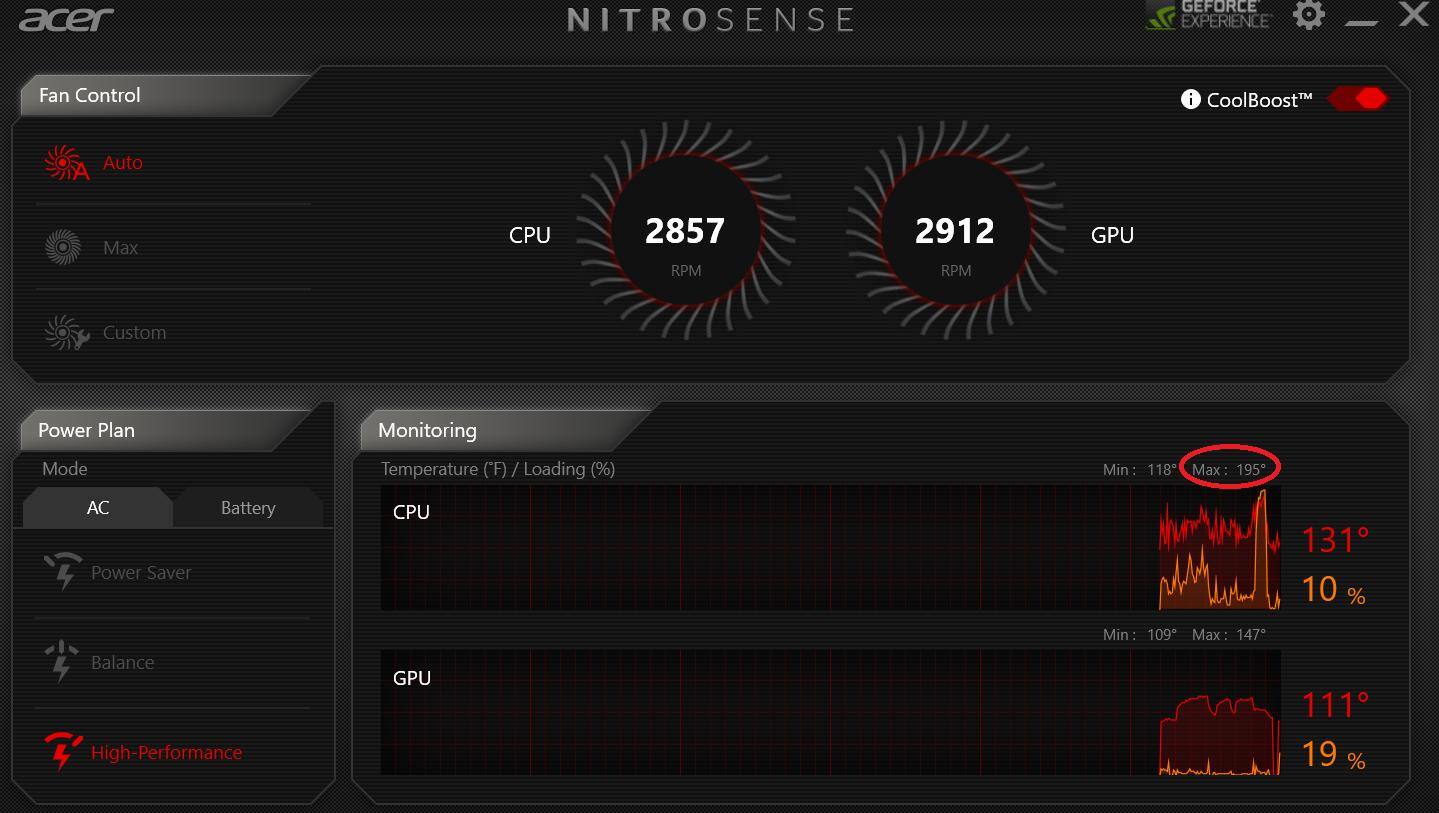1439x813 pixels.
Task: Enable Max fan mode
Action: coord(120,246)
